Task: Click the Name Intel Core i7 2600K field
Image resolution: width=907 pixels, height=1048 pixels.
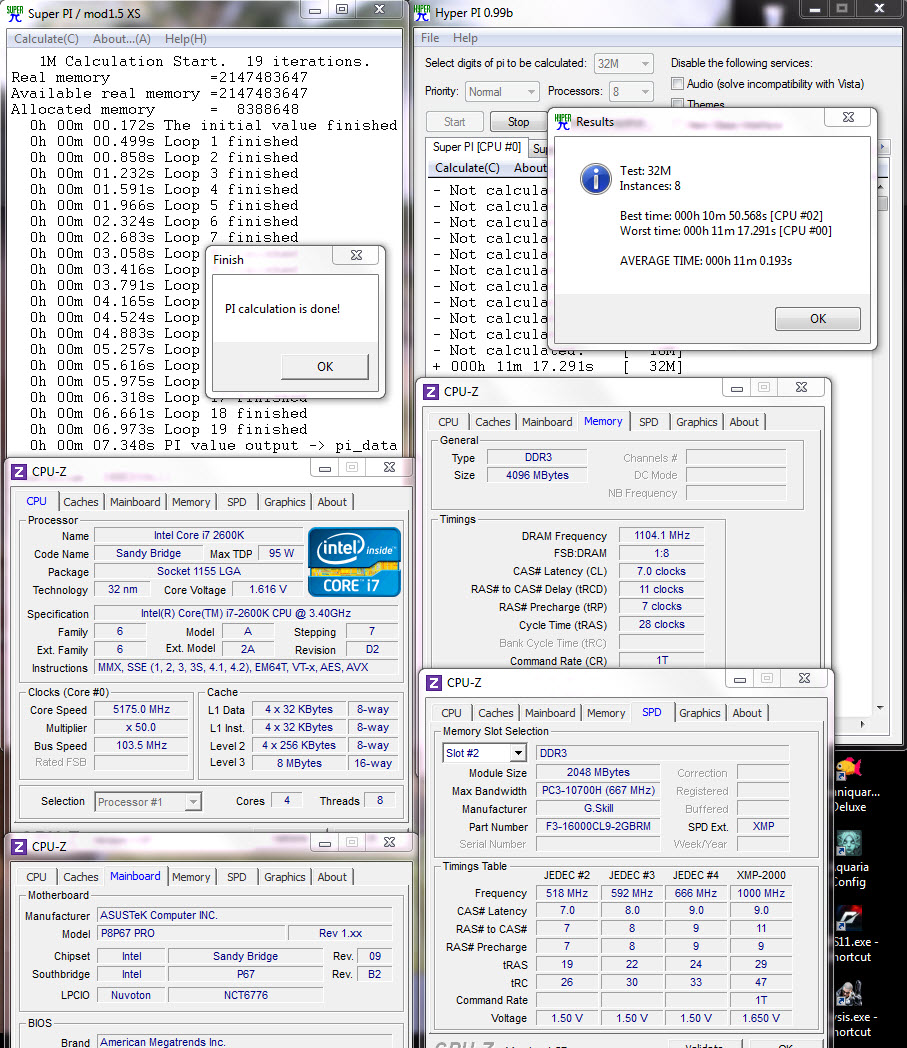Action: click(x=199, y=535)
